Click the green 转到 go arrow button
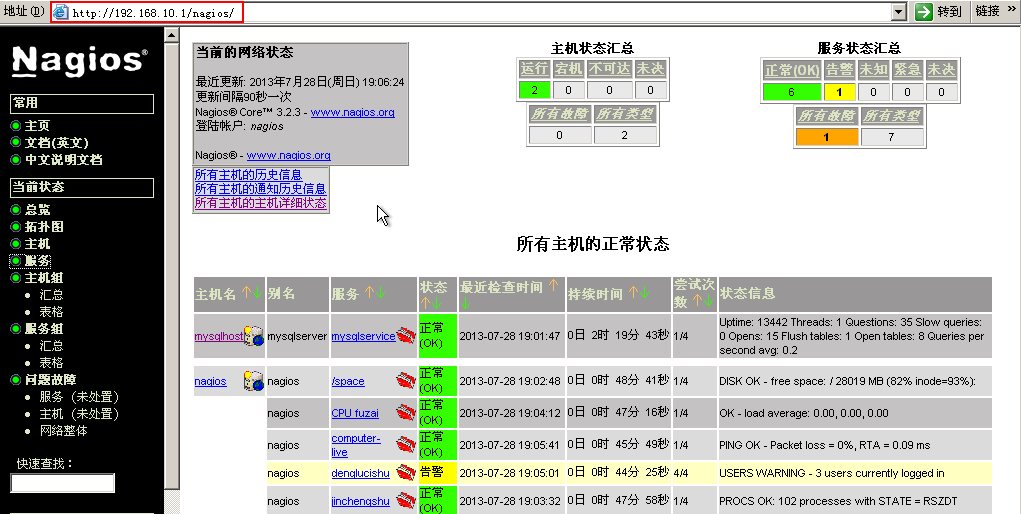1021x514 pixels. tap(923, 12)
